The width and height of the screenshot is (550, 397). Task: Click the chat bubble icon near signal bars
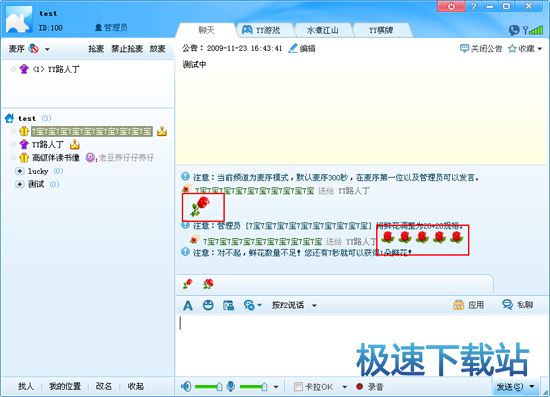514,30
